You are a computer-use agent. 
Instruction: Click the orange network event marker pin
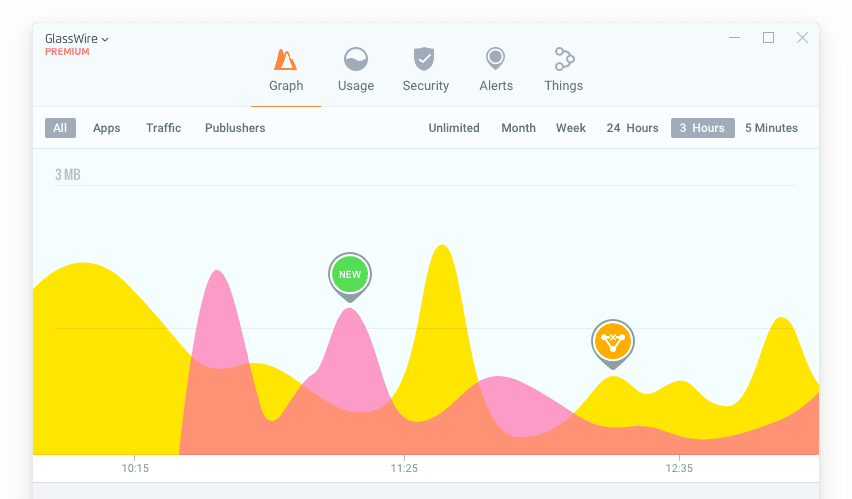coord(612,341)
